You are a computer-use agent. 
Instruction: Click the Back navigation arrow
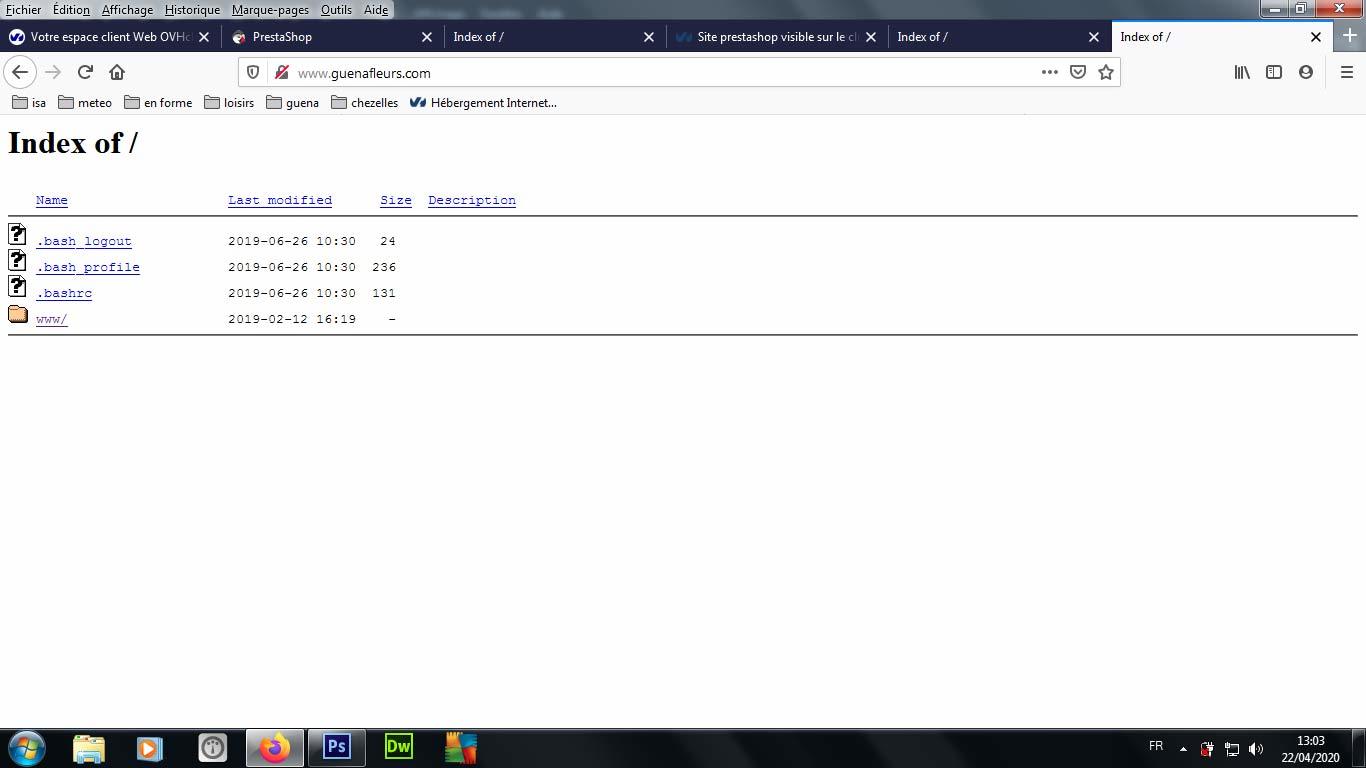pos(20,72)
